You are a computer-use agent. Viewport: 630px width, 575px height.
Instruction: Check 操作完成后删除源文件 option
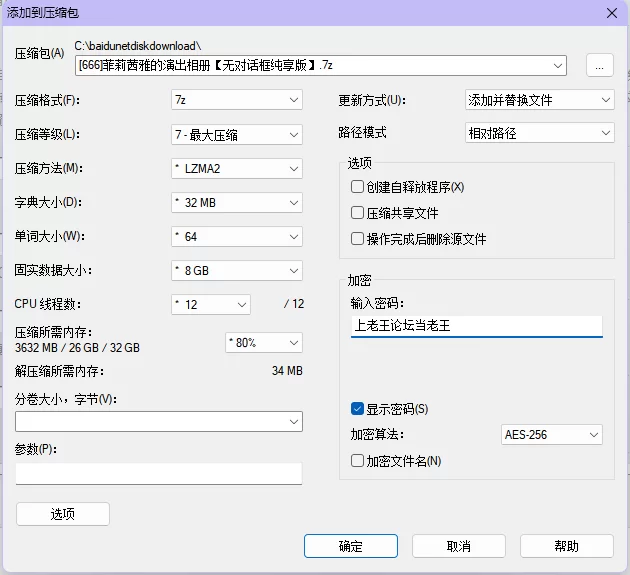tap(357, 239)
